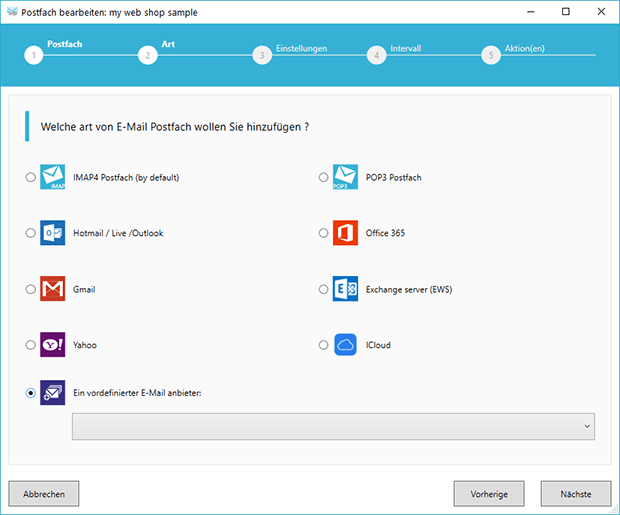The height and width of the screenshot is (515, 620).
Task: Click 'Exchange server (EWS)' label
Action: [x=409, y=290]
